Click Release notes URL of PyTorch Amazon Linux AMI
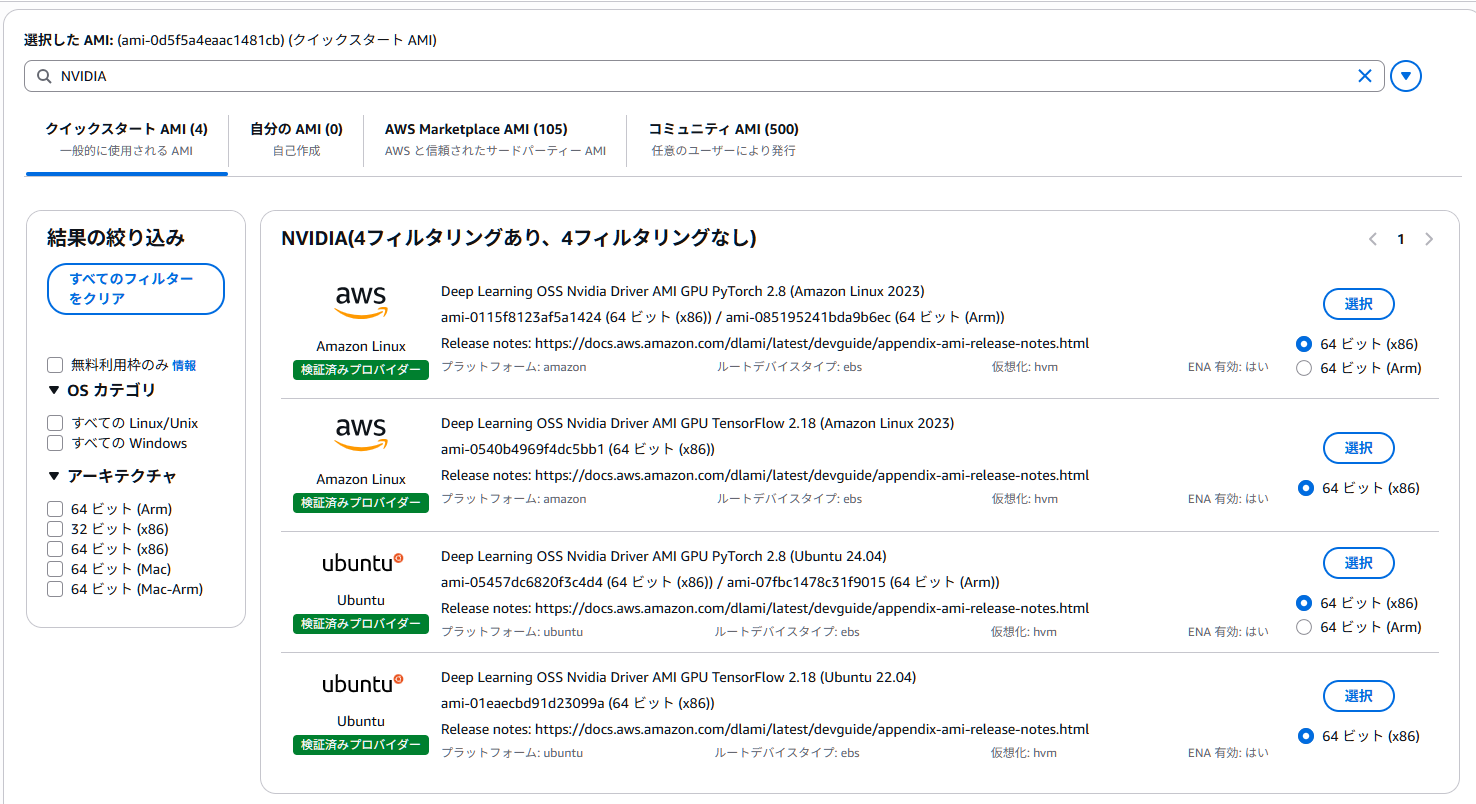1476x804 pixels. tap(812, 344)
